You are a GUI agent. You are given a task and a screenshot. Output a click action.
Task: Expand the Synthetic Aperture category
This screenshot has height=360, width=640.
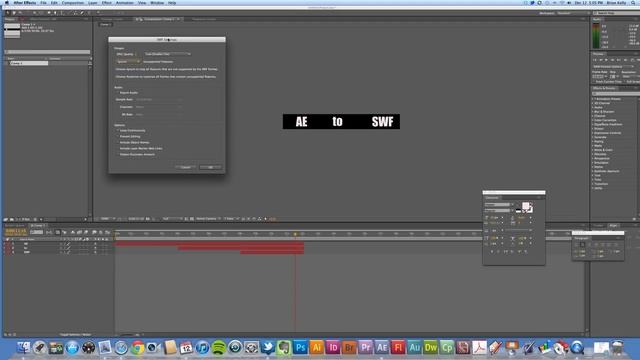pyautogui.click(x=593, y=171)
